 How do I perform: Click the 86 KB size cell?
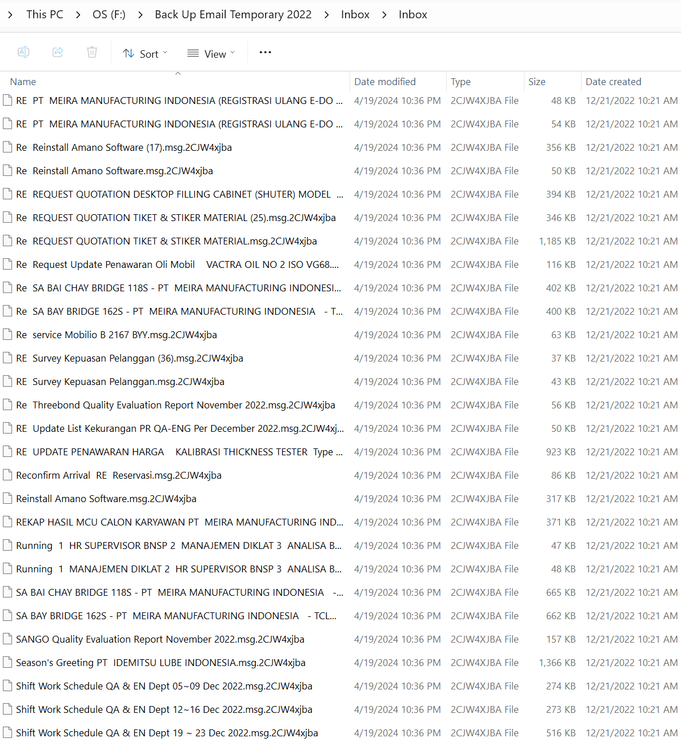[x=563, y=475]
